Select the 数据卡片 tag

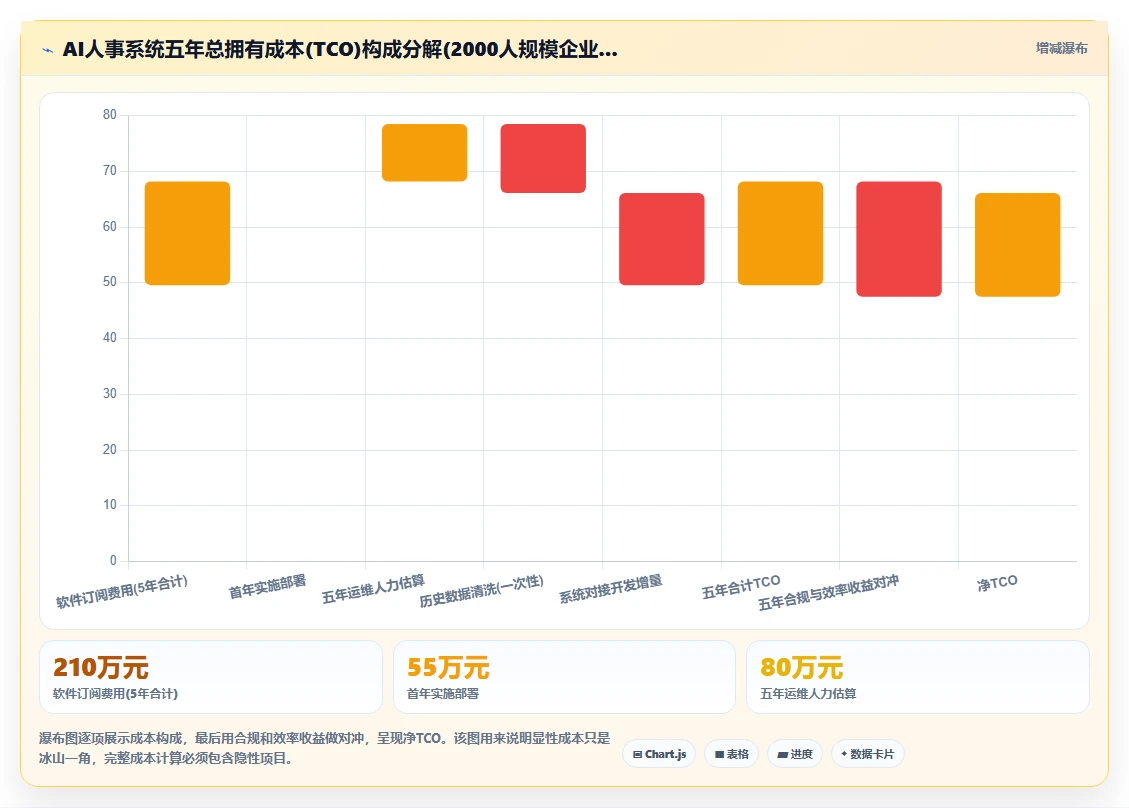[868, 754]
